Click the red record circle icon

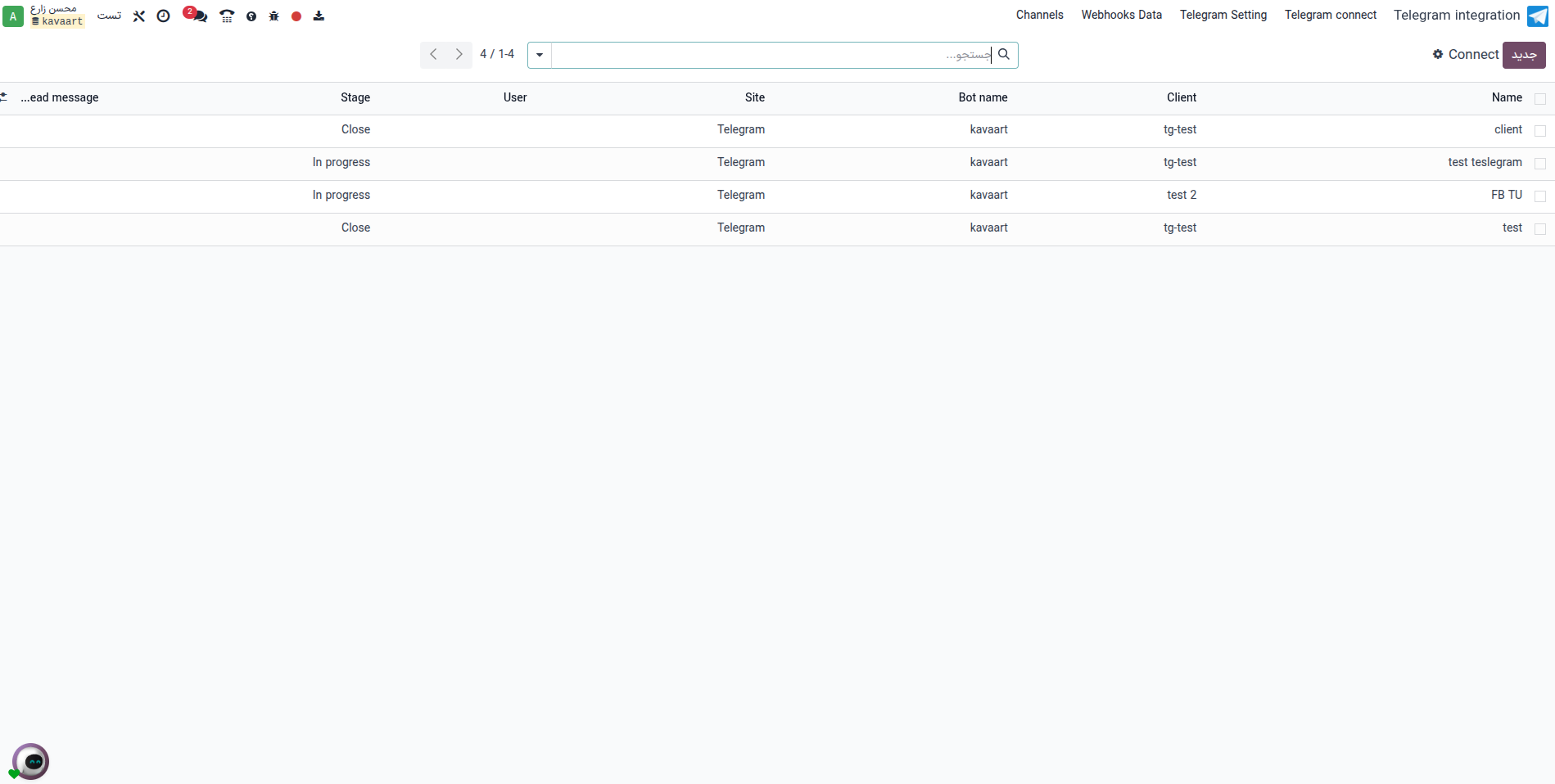pyautogui.click(x=296, y=16)
